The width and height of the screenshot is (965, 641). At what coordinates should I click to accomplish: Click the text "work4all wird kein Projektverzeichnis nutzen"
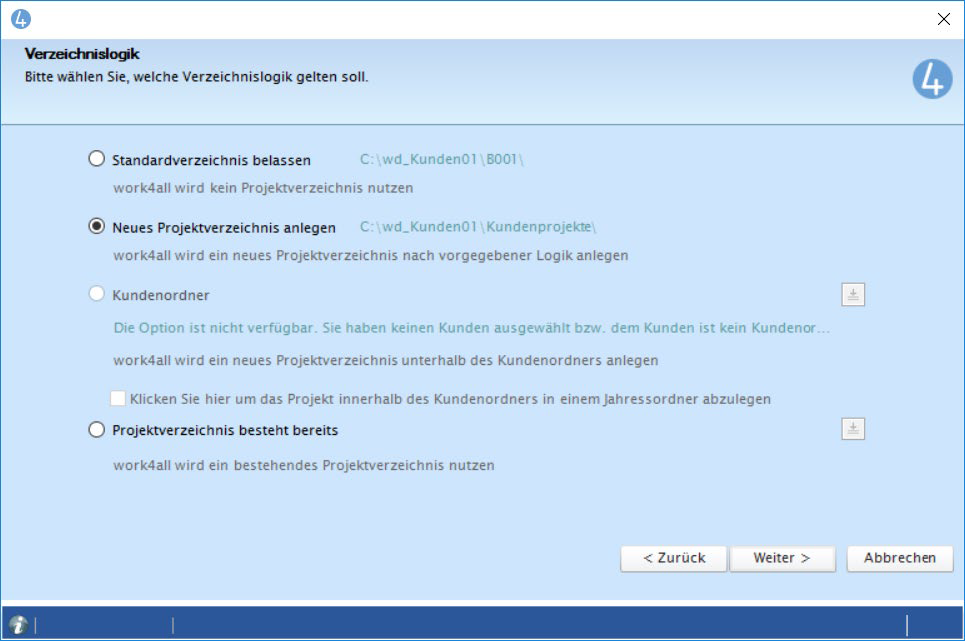coord(263,188)
